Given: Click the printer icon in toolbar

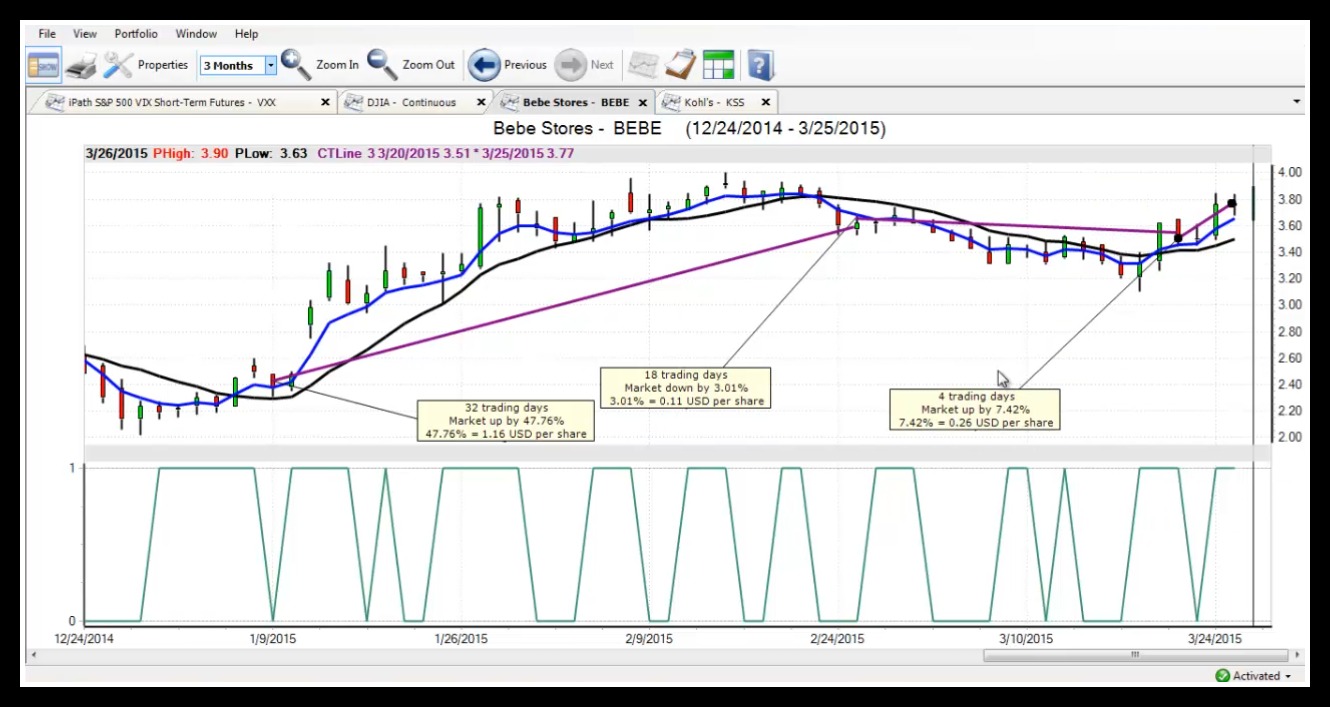Looking at the screenshot, I should pyautogui.click(x=82, y=66).
